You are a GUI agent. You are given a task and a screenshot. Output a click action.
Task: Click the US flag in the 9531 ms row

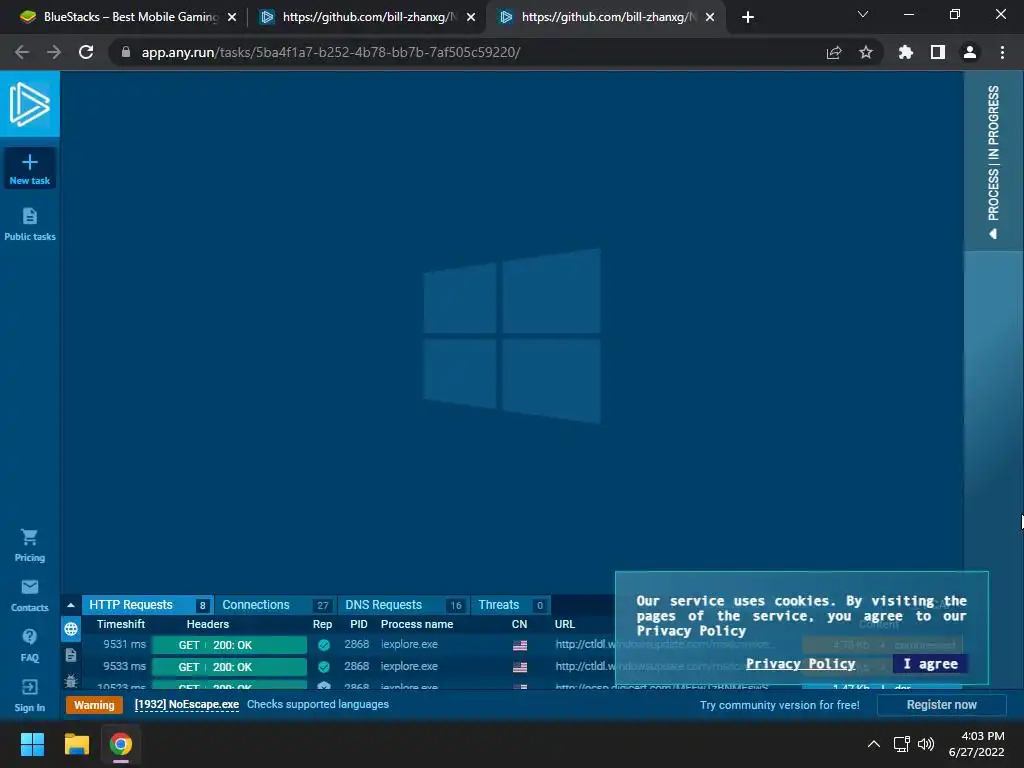[x=520, y=645]
